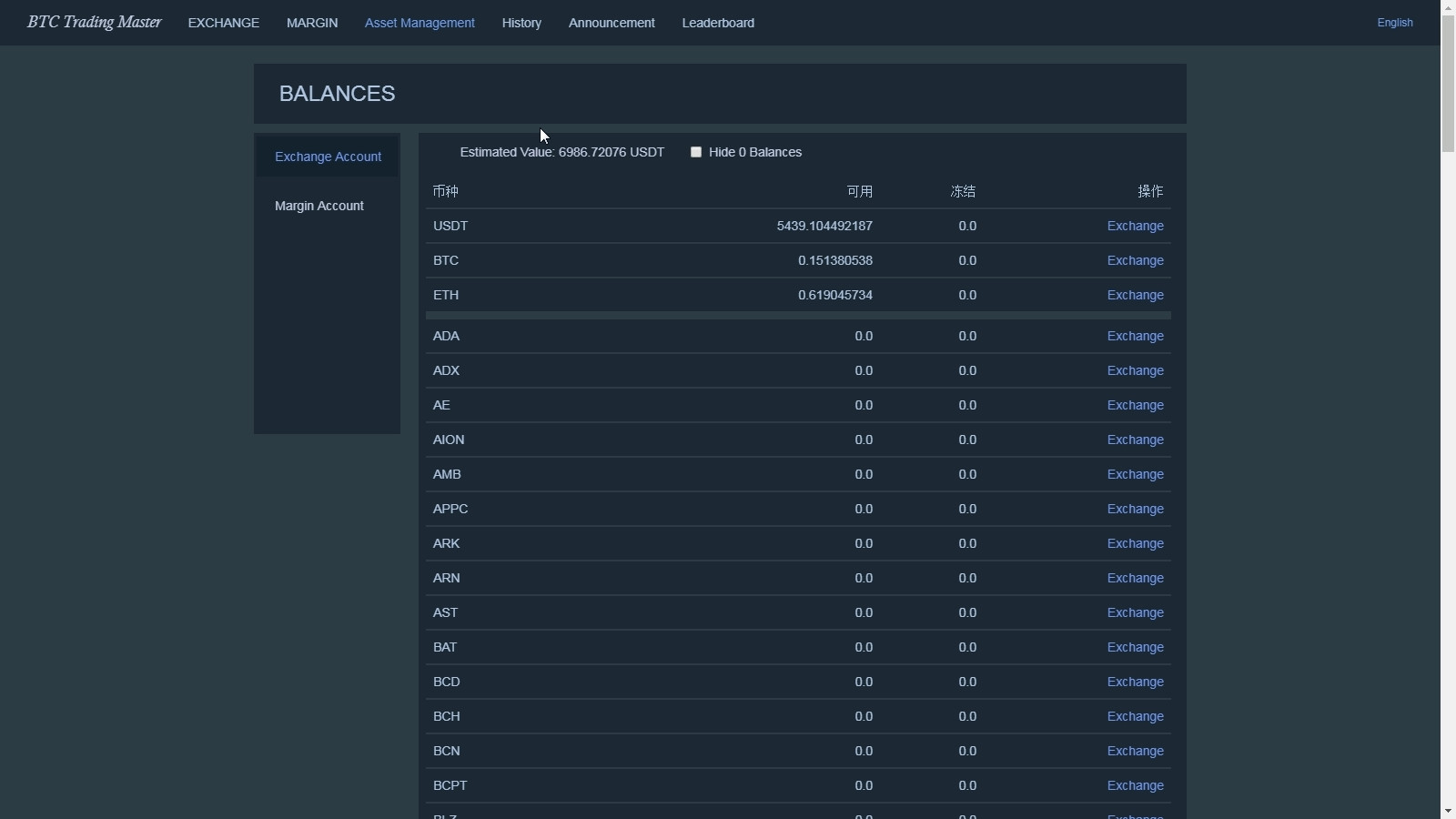Select Exchange Account in sidebar

328,157
